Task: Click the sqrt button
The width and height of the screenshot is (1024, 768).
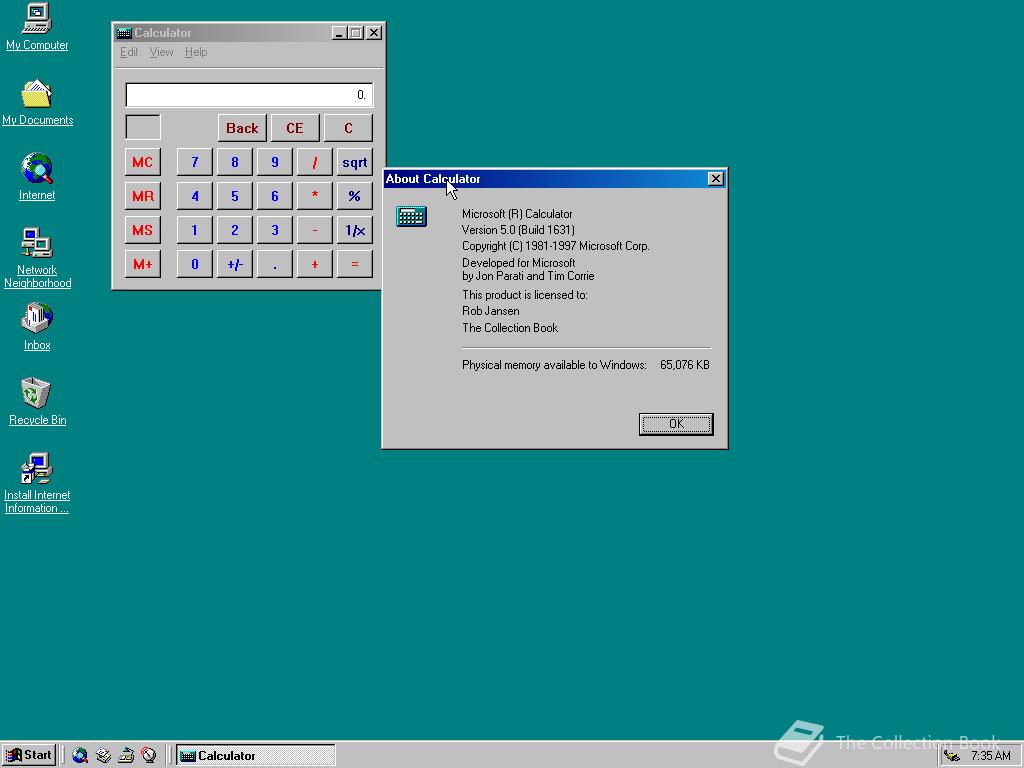Action: point(355,162)
